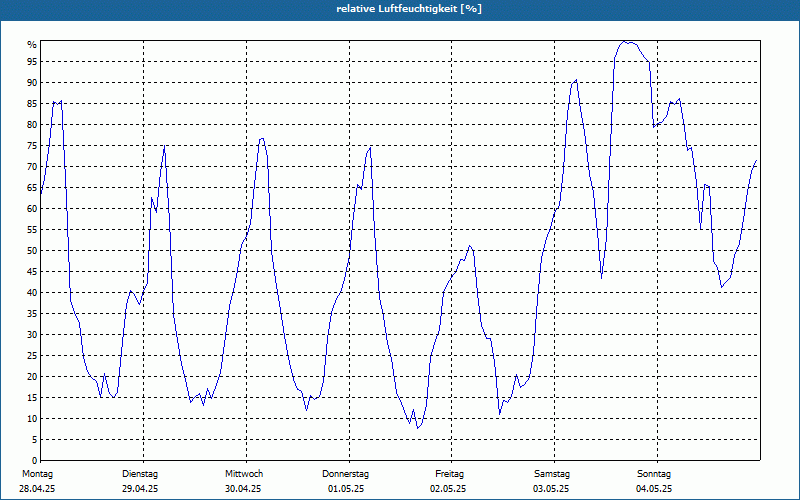The height and width of the screenshot is (500, 800).
Task: Click the y-axis value 50
Action: coord(32,251)
